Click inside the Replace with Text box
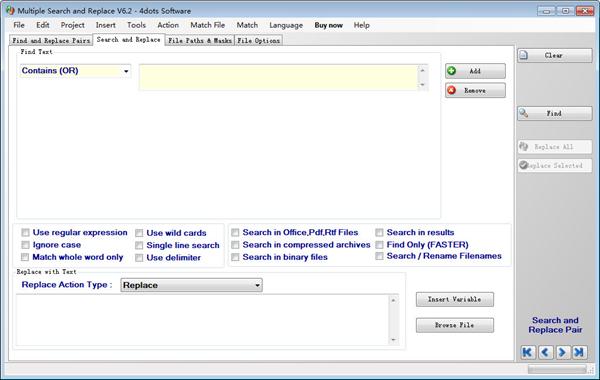This screenshot has height=380, width=600. pos(203,320)
